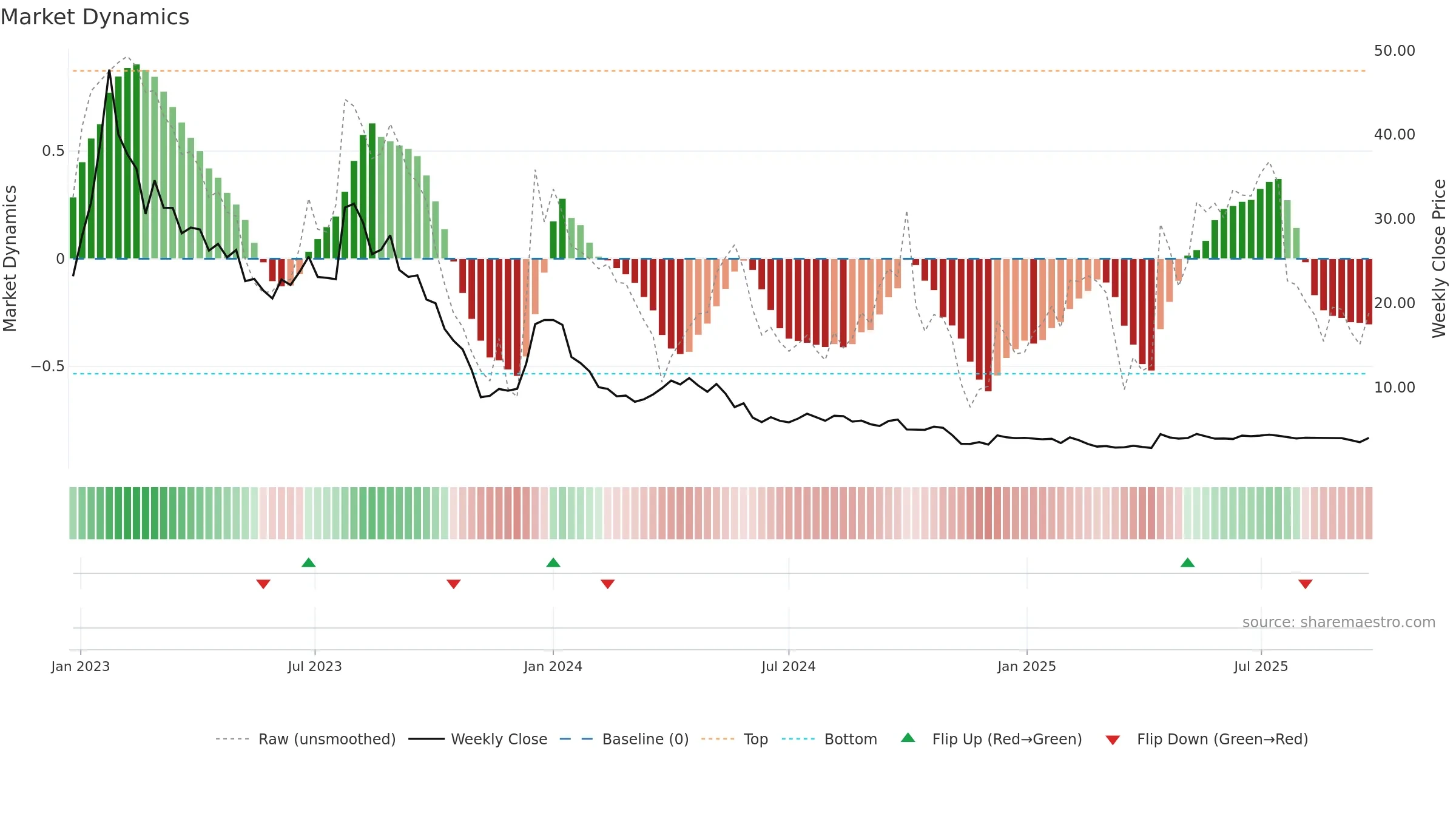Click the tallest green bar in early 2023
1456x819 pixels.
[x=136, y=161]
